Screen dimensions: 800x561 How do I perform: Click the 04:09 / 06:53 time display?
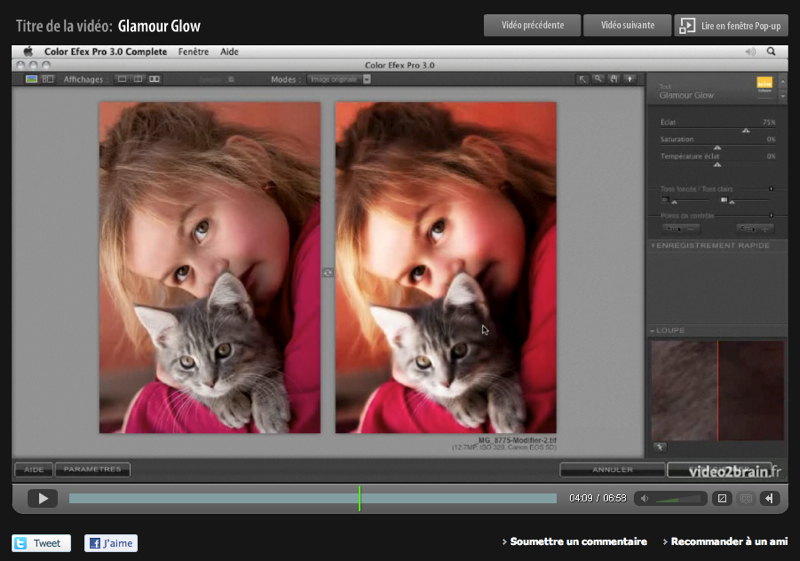point(597,498)
